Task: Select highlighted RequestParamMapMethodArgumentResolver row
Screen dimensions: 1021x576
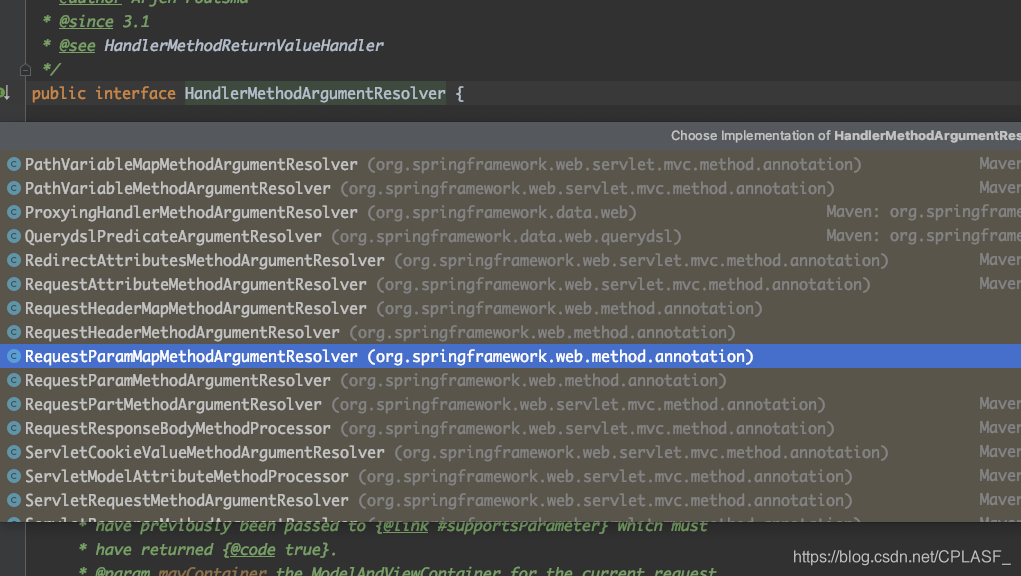Action: (x=510, y=357)
